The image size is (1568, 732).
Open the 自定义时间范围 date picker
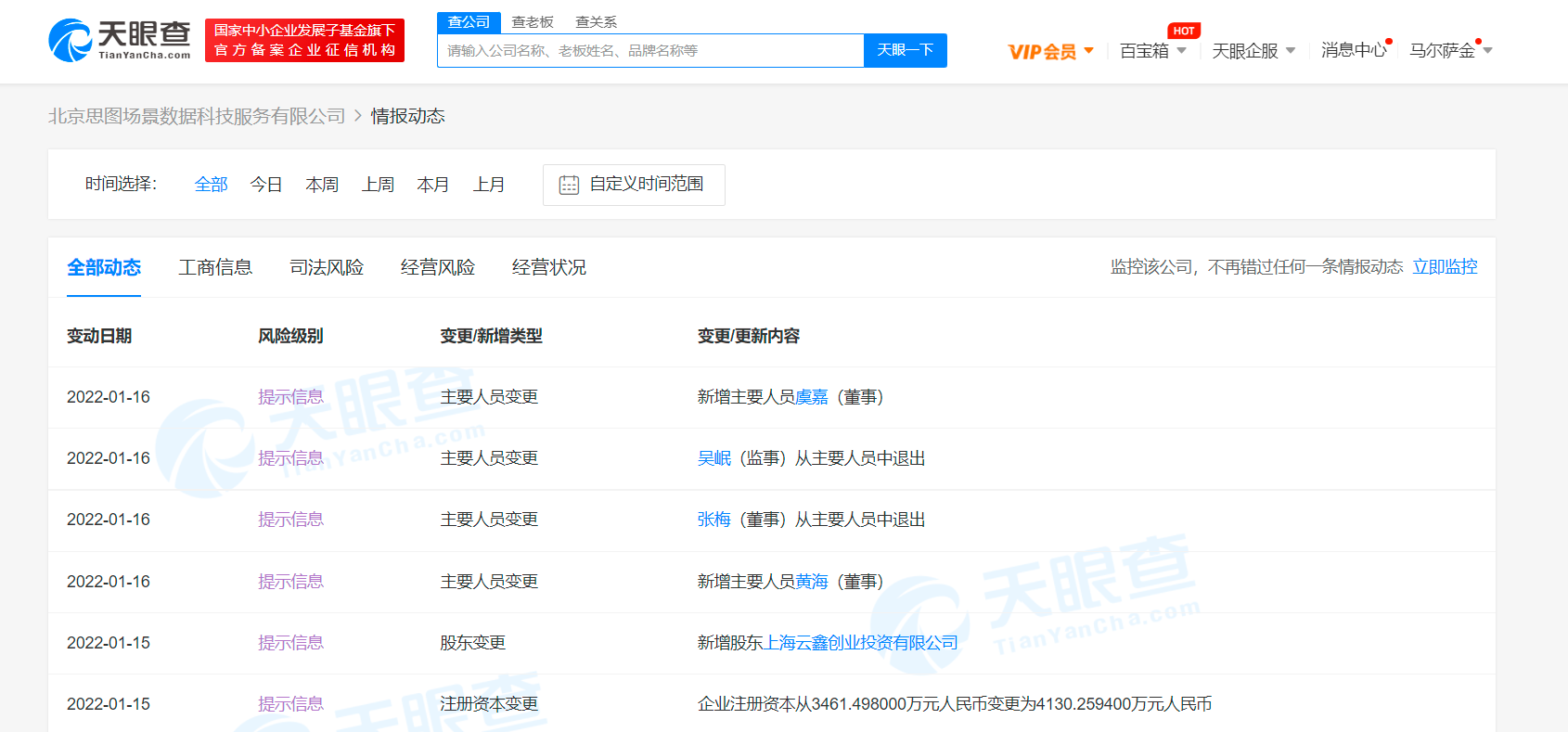(634, 185)
